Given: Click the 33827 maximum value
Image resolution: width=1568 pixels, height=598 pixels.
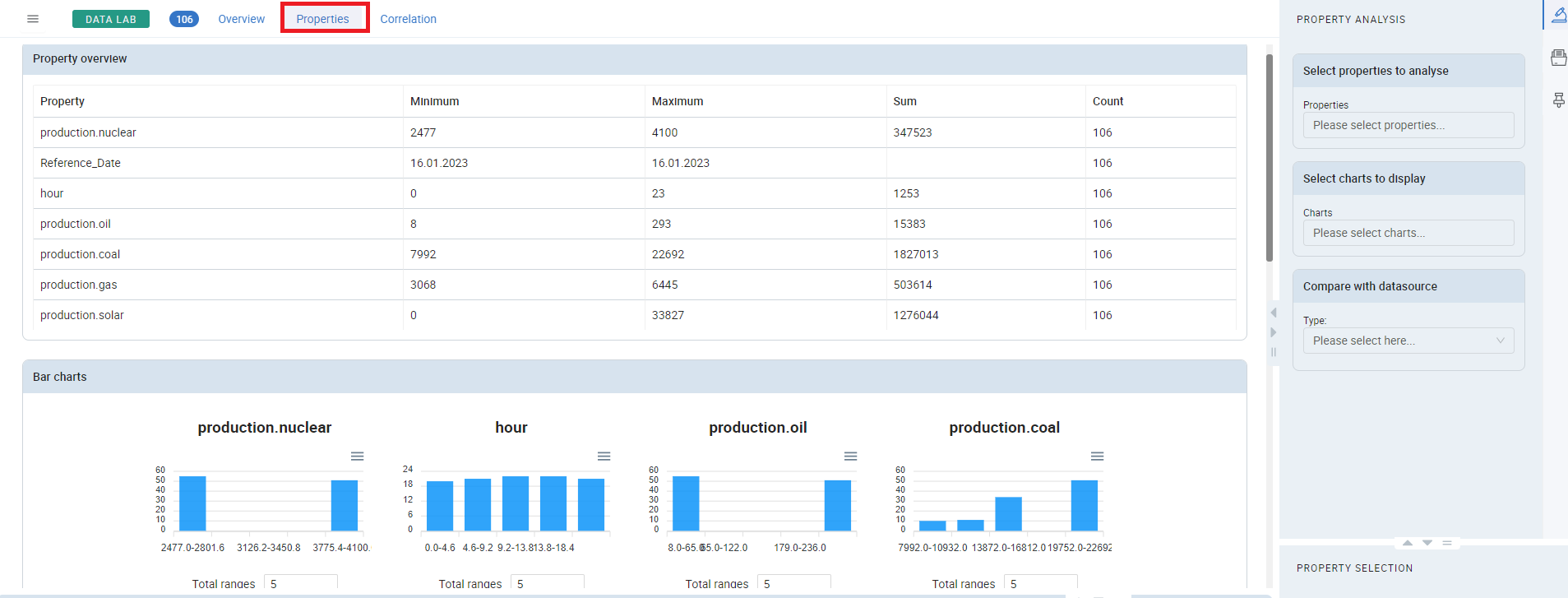Looking at the screenshot, I should click(x=668, y=315).
